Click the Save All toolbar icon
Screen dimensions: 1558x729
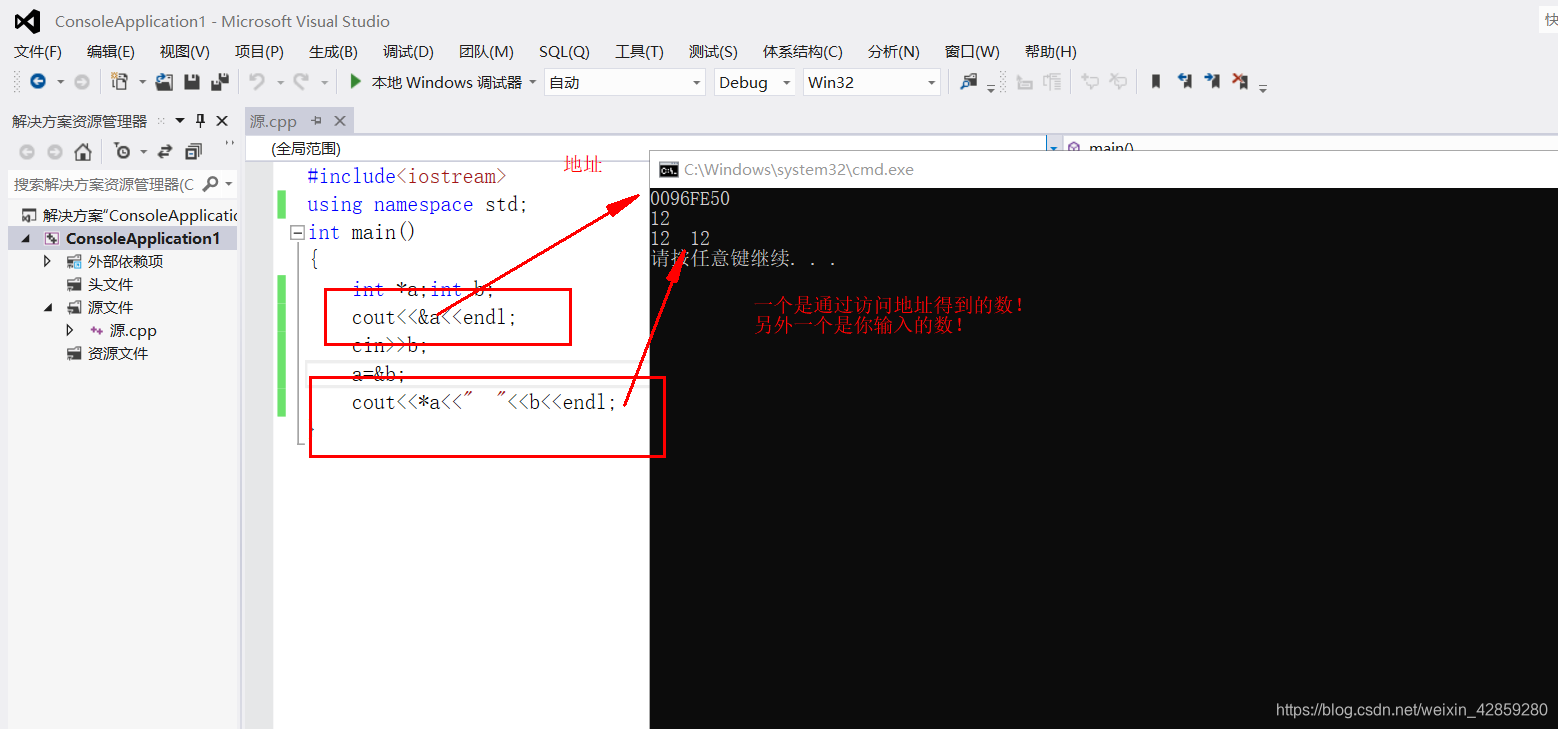pos(220,82)
